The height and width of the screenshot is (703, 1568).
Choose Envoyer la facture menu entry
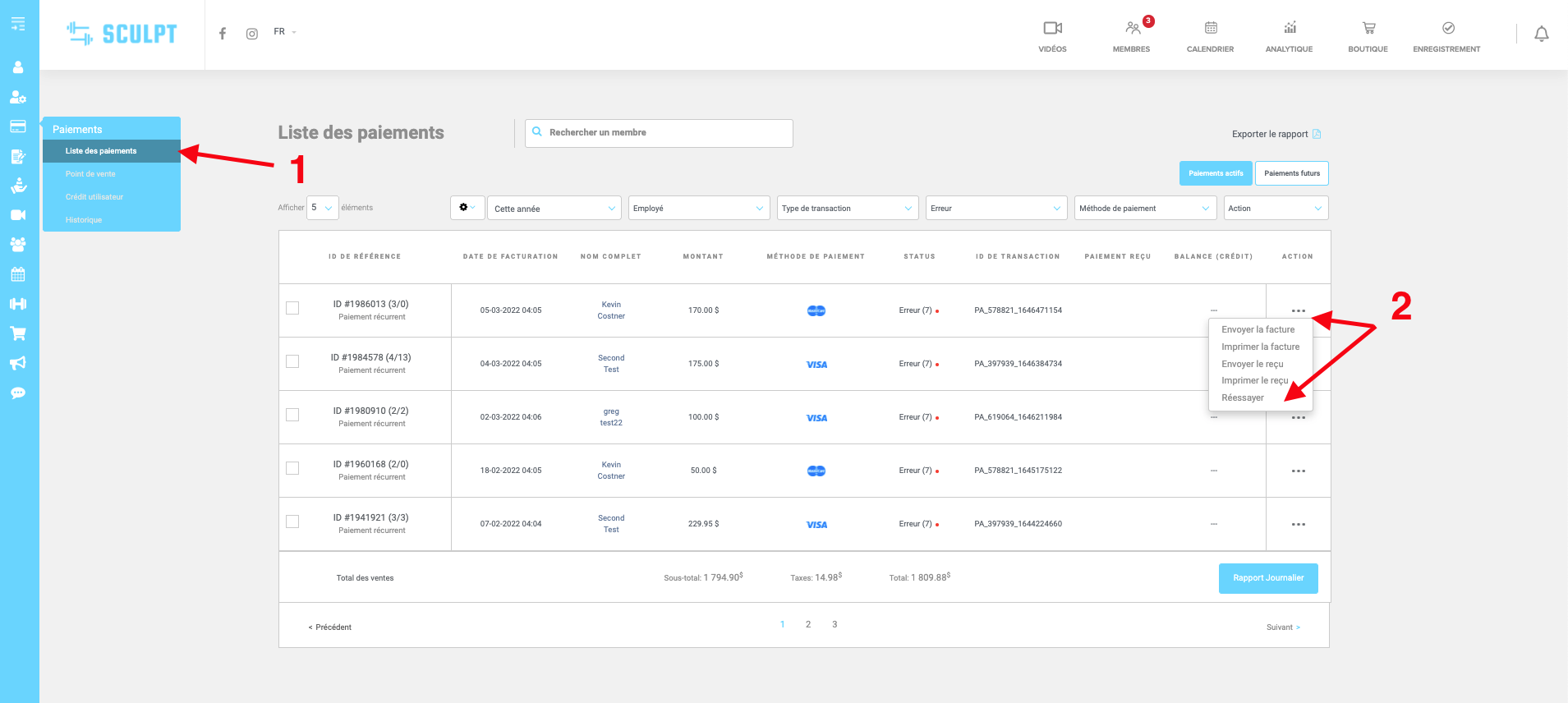[1258, 329]
